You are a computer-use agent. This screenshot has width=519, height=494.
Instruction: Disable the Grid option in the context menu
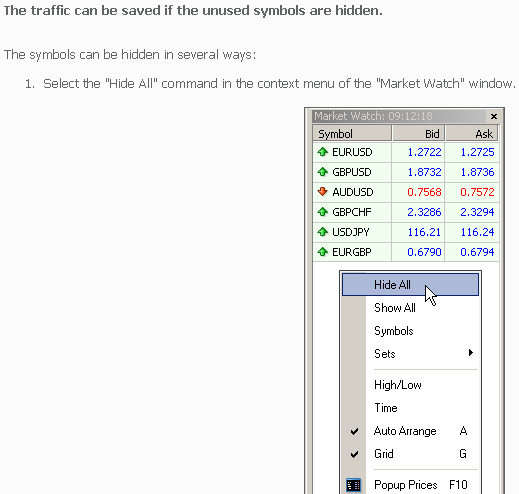point(411,454)
